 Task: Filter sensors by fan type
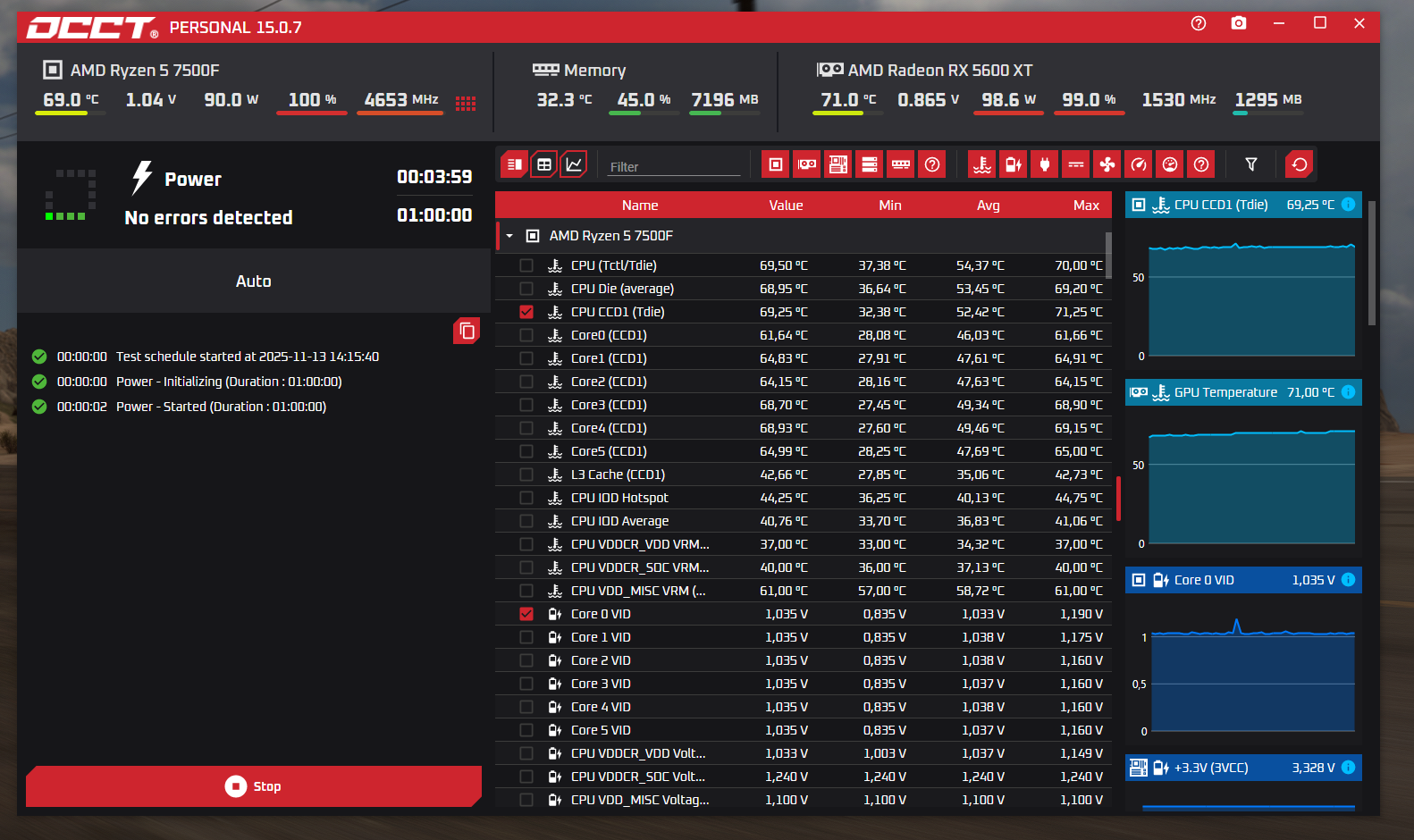pos(1107,164)
